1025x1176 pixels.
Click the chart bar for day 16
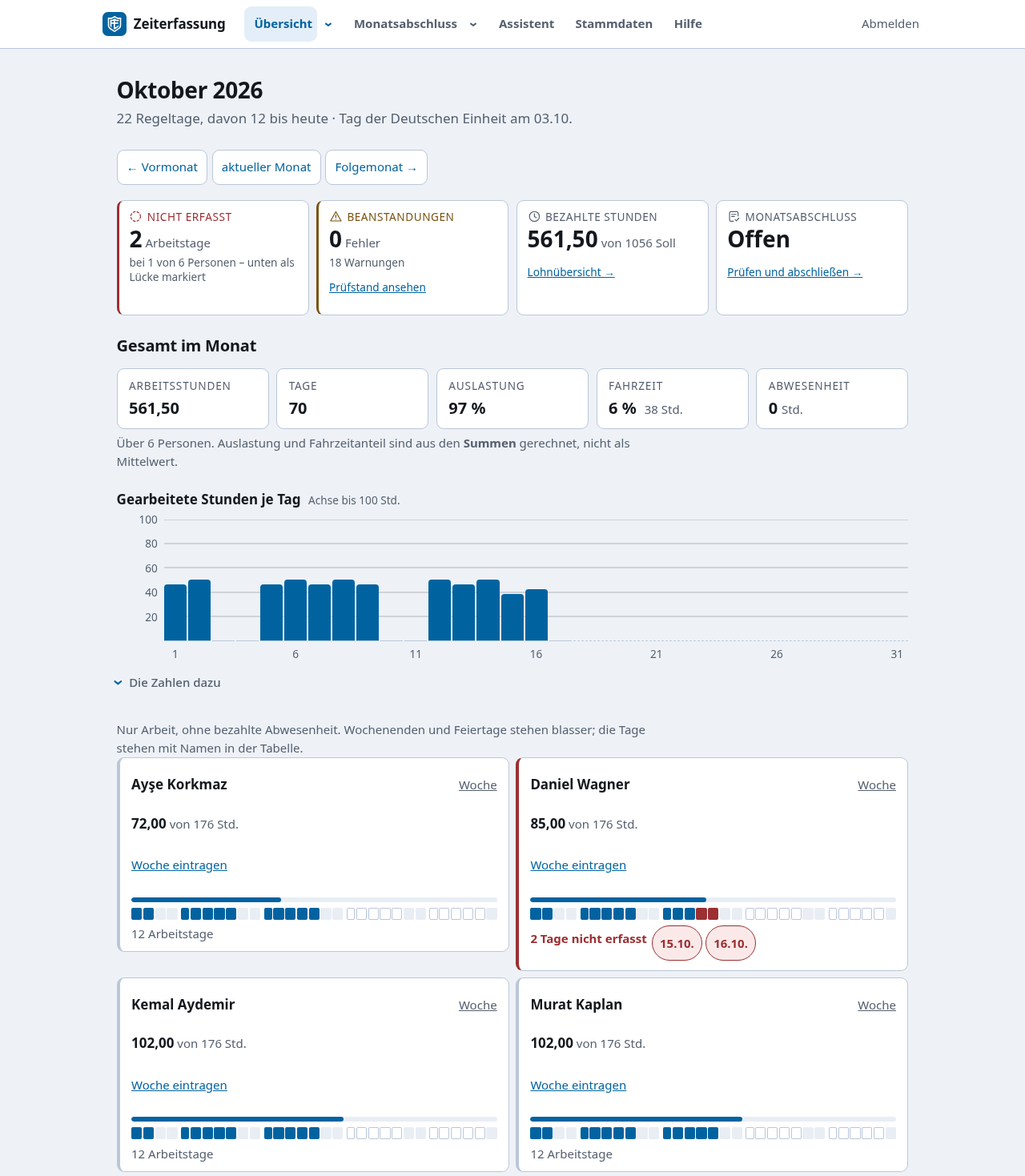[x=537, y=615]
